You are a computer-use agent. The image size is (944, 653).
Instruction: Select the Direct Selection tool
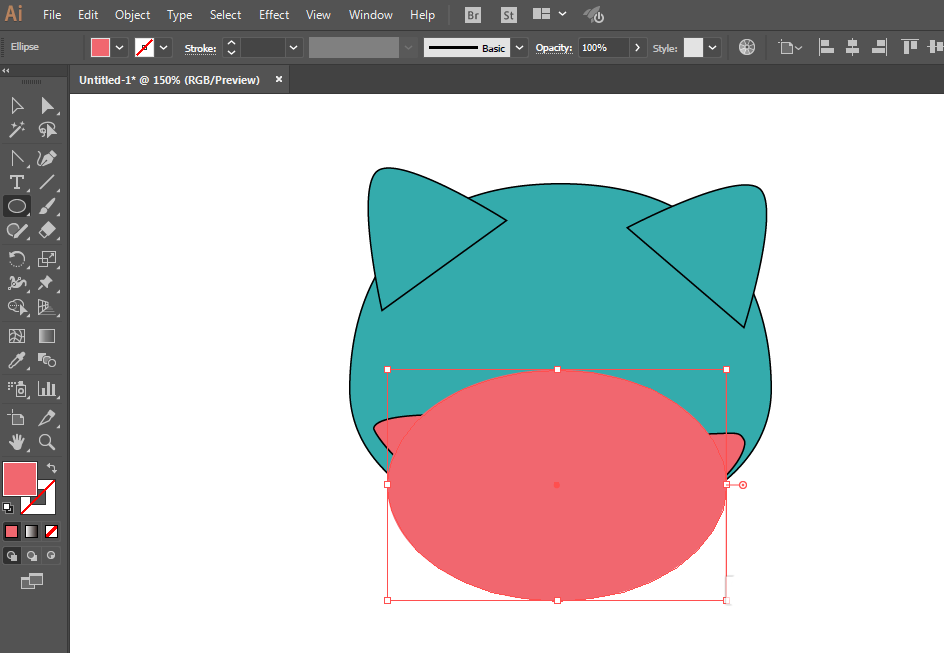pyautogui.click(x=47, y=106)
